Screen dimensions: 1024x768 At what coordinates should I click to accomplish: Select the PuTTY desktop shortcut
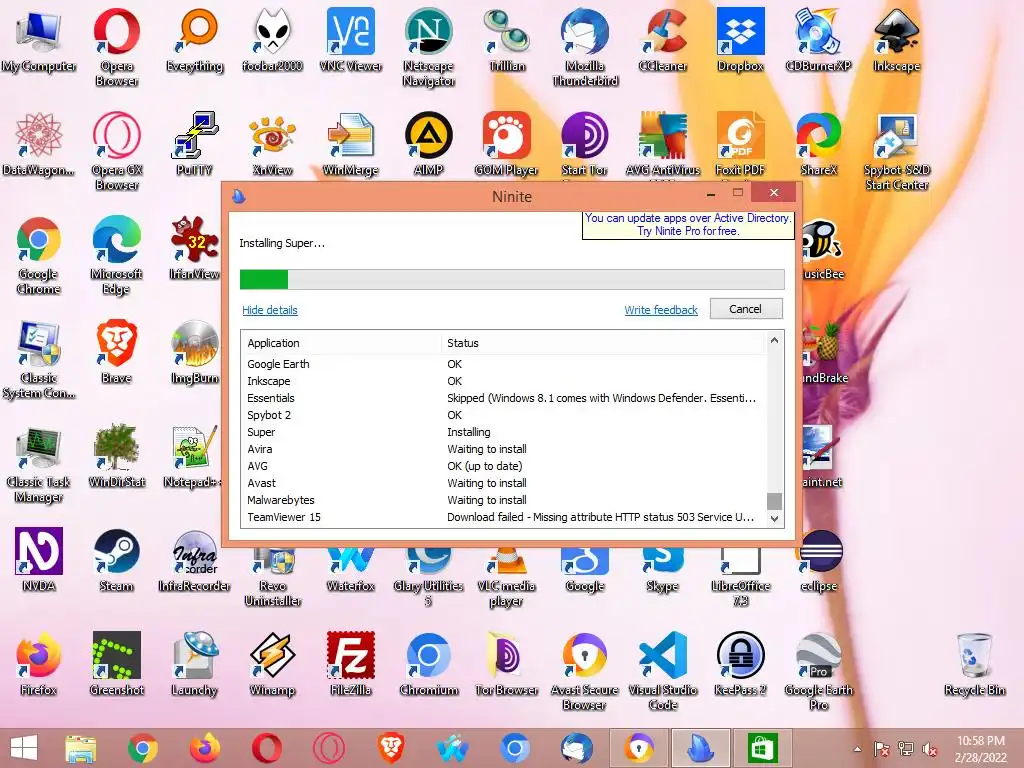pos(194,144)
